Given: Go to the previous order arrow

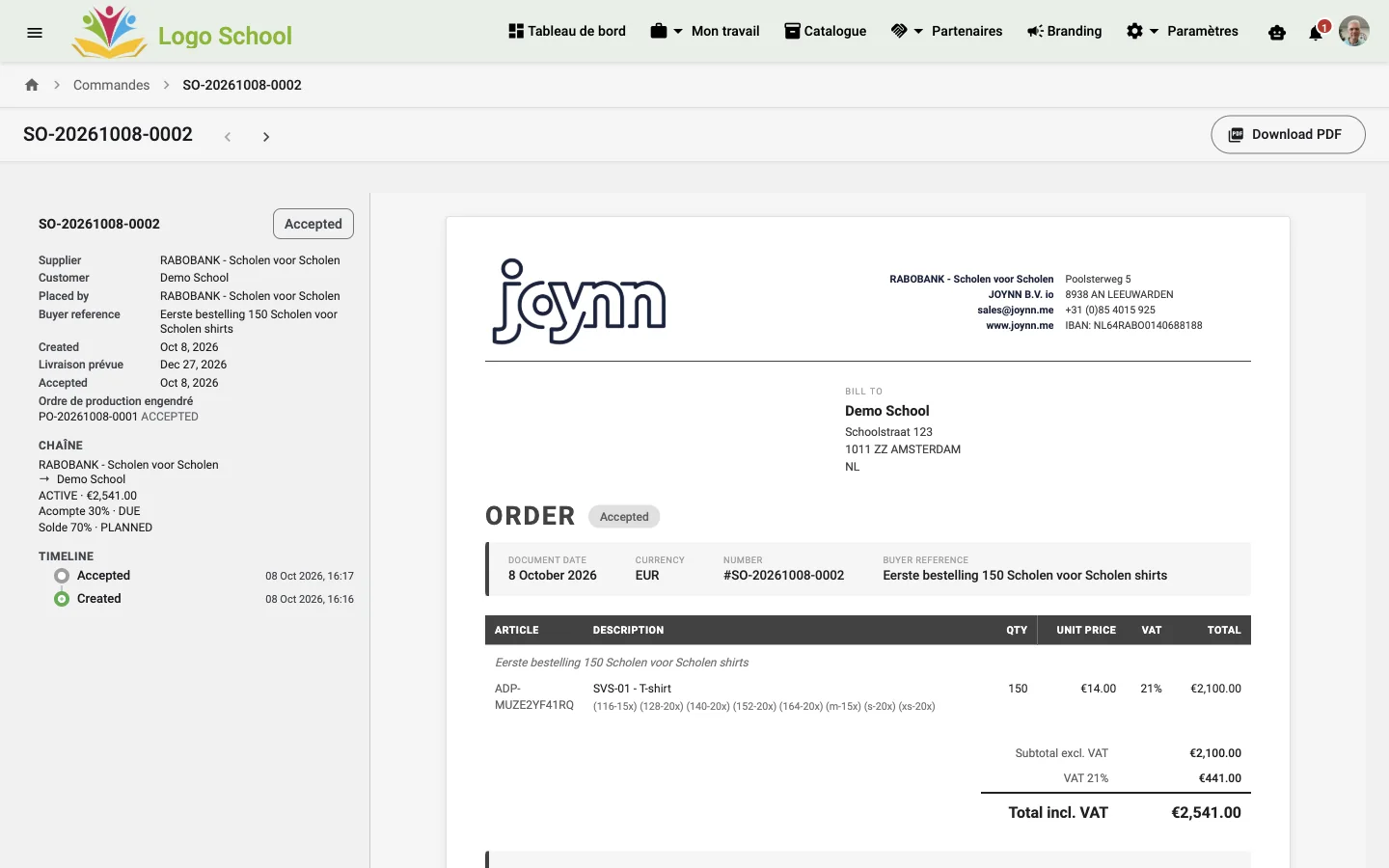Looking at the screenshot, I should [x=228, y=137].
